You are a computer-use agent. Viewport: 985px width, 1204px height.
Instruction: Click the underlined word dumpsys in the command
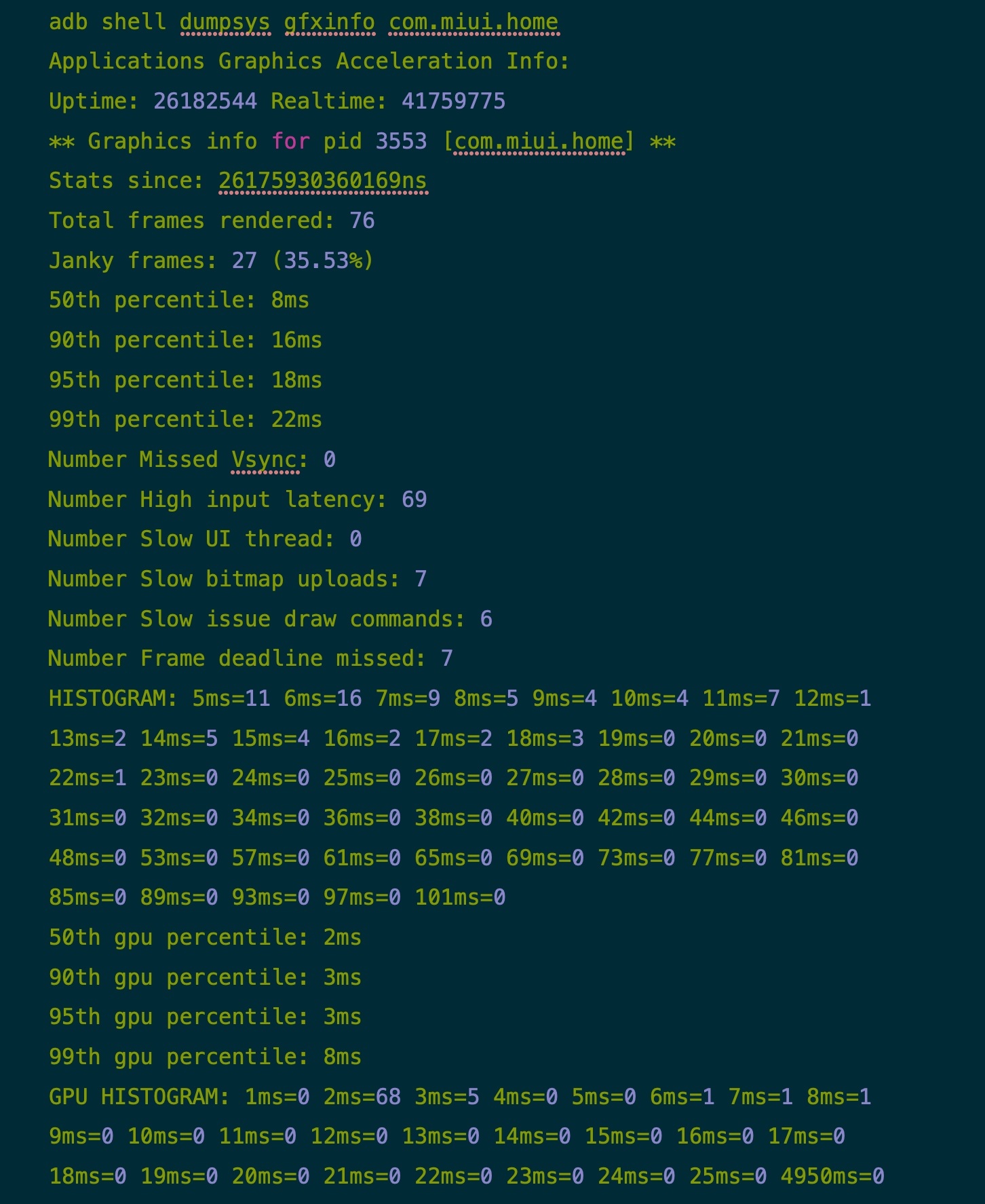pyautogui.click(x=225, y=22)
